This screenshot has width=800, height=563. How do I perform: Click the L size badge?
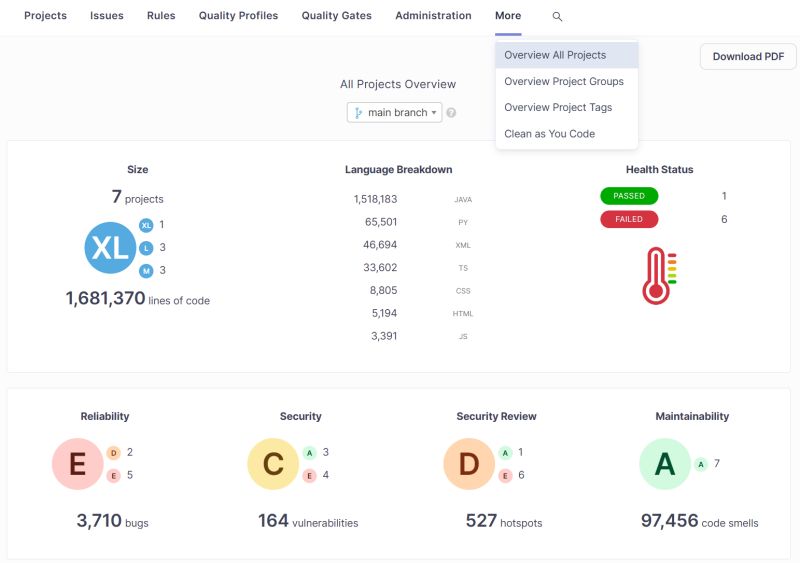146,248
